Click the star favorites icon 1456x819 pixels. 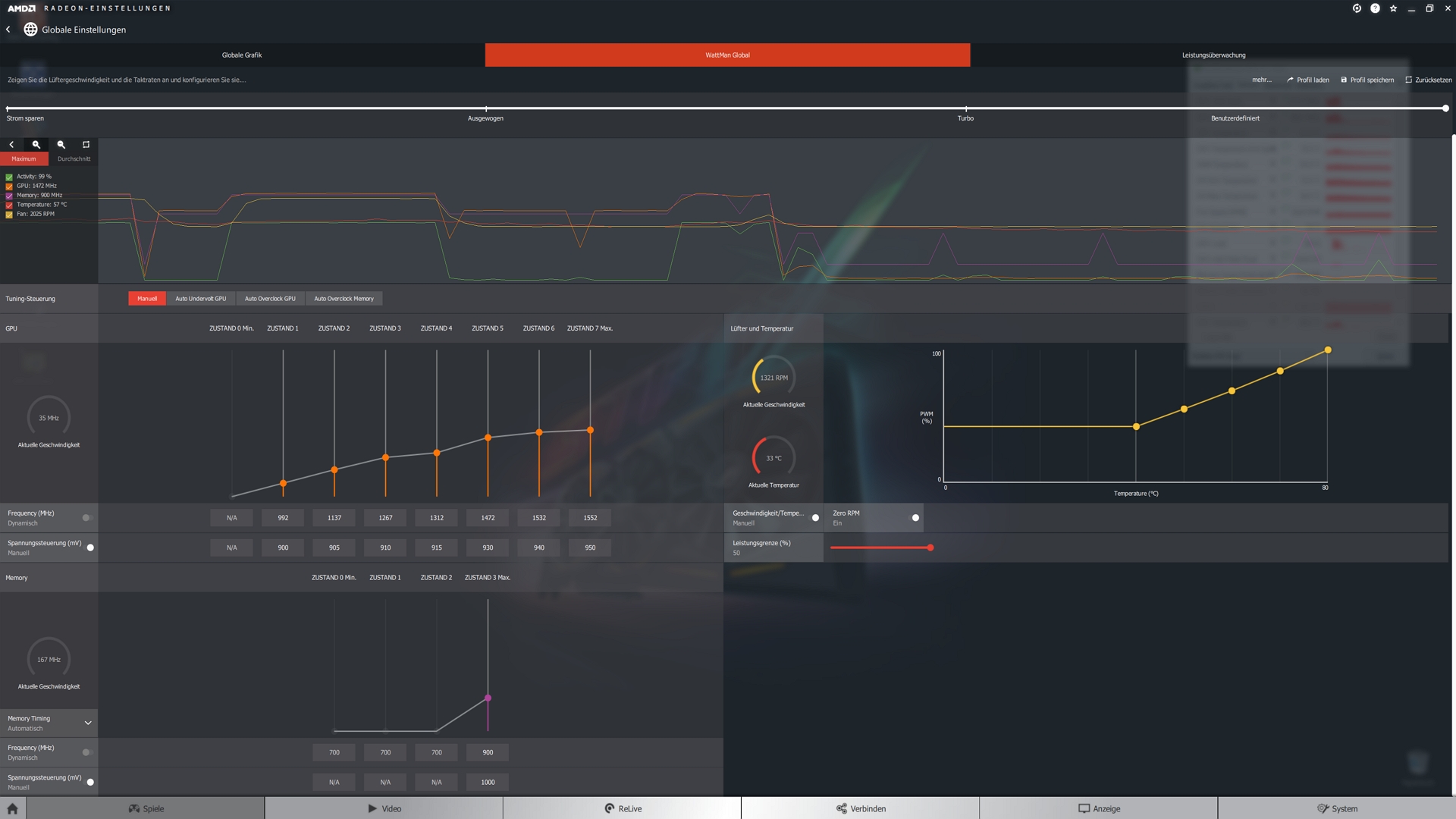coord(1393,8)
